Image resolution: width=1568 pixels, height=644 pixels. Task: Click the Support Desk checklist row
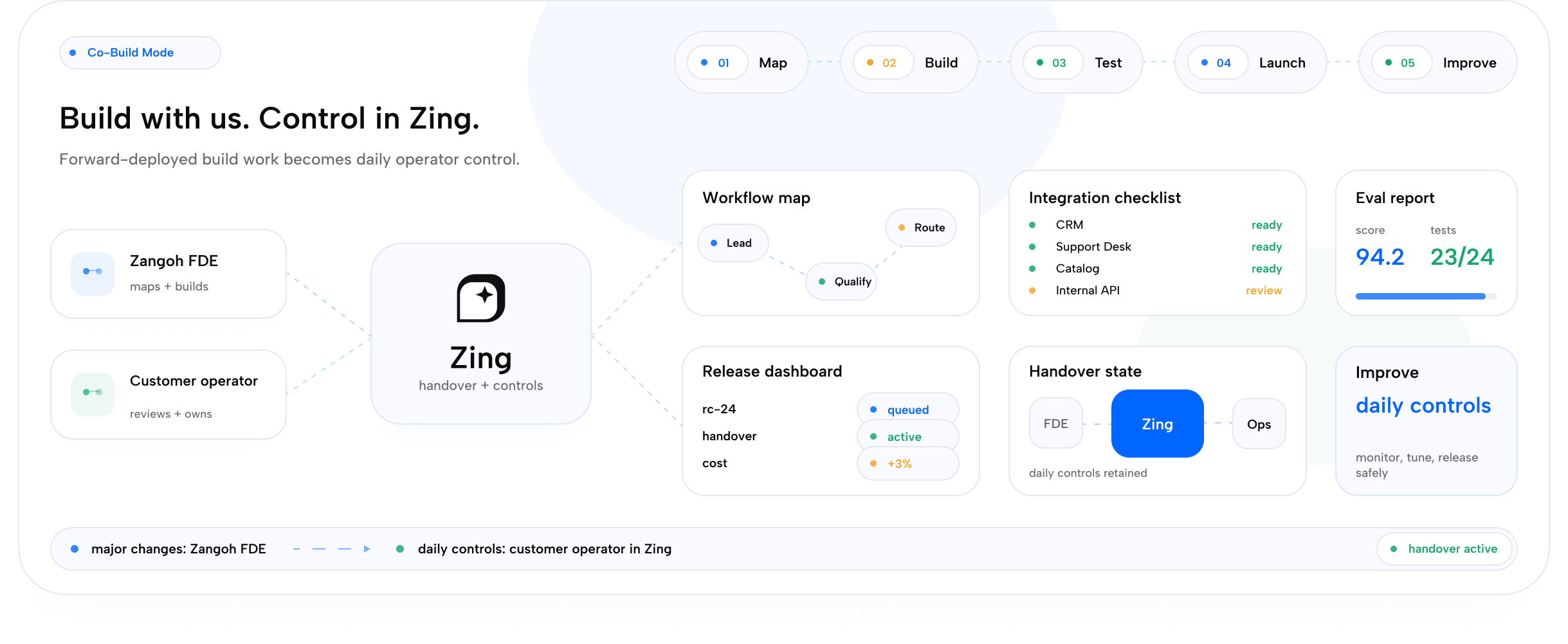coord(1156,247)
